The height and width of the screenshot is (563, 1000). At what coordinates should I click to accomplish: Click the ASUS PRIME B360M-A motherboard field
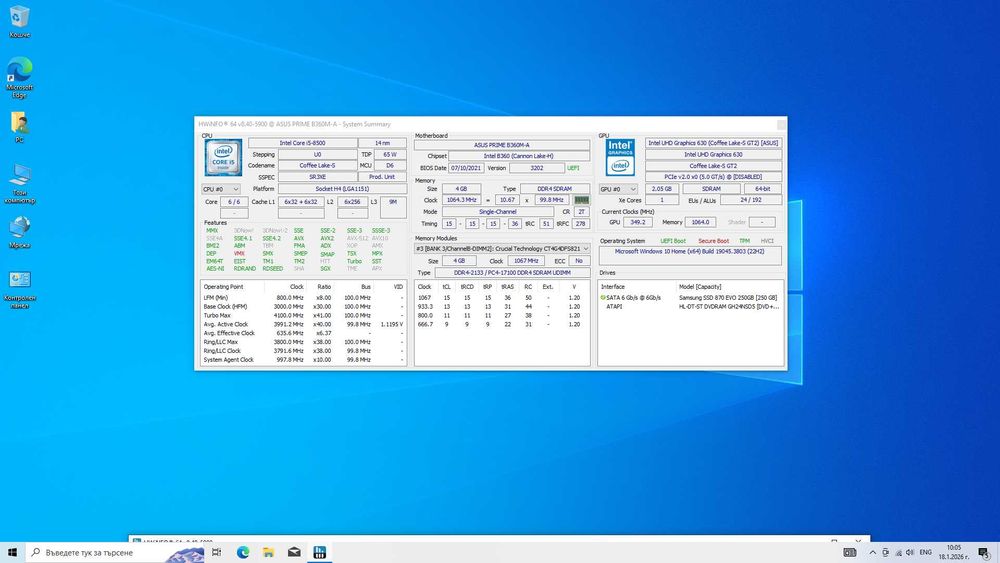[502, 145]
